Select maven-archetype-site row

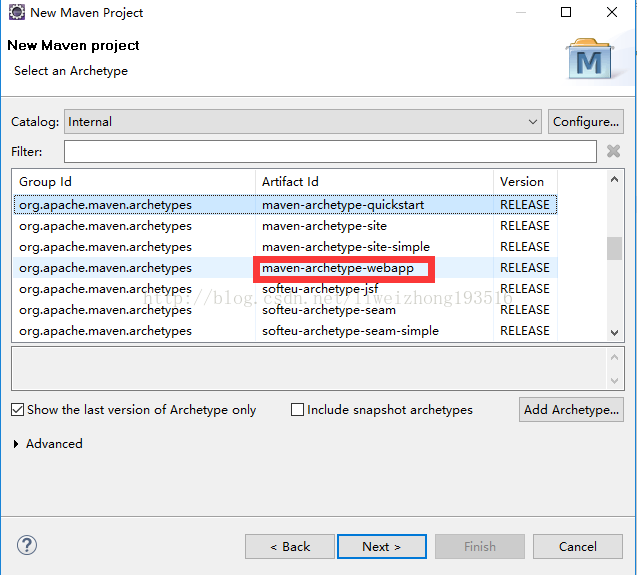coord(285,226)
